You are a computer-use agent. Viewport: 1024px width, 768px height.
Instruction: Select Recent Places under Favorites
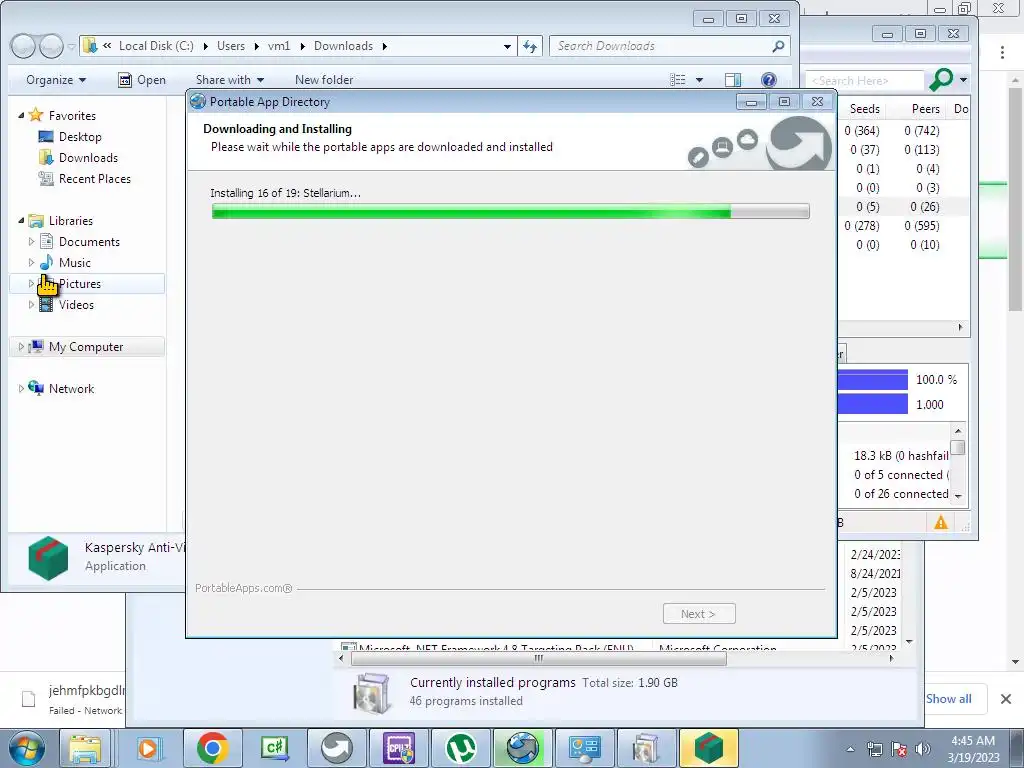click(x=95, y=178)
